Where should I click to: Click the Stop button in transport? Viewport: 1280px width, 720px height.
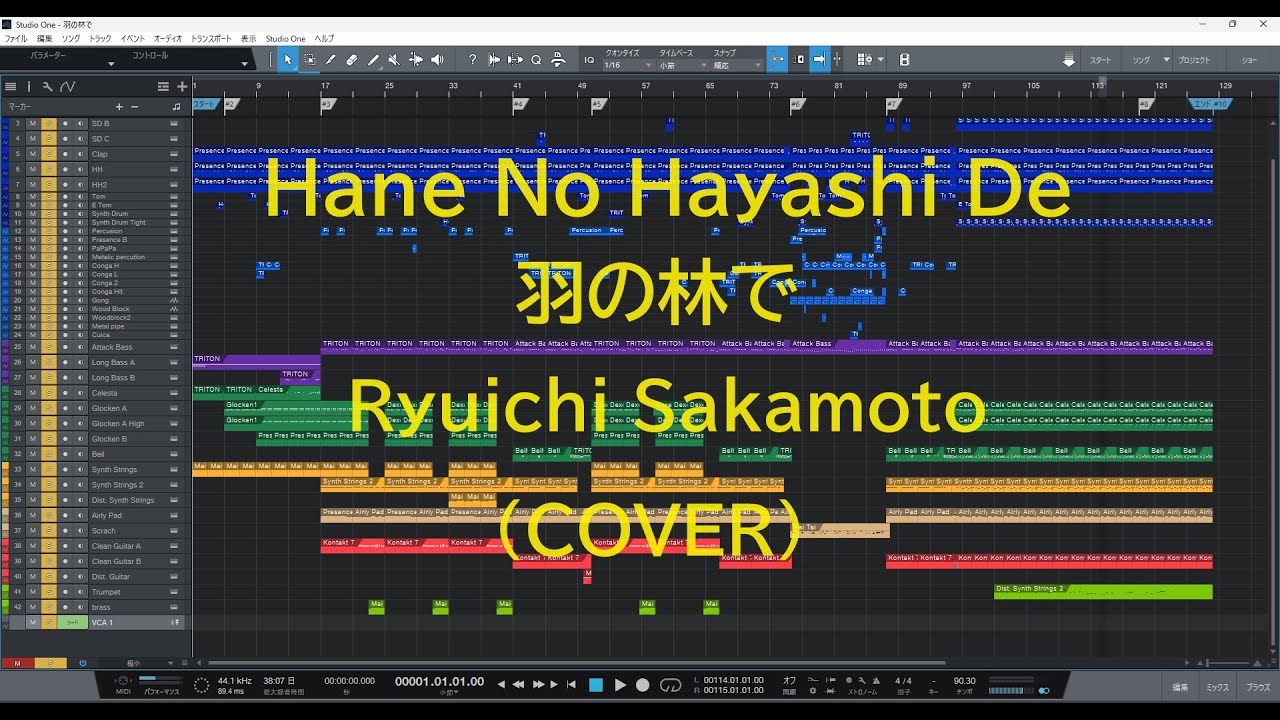click(596, 685)
